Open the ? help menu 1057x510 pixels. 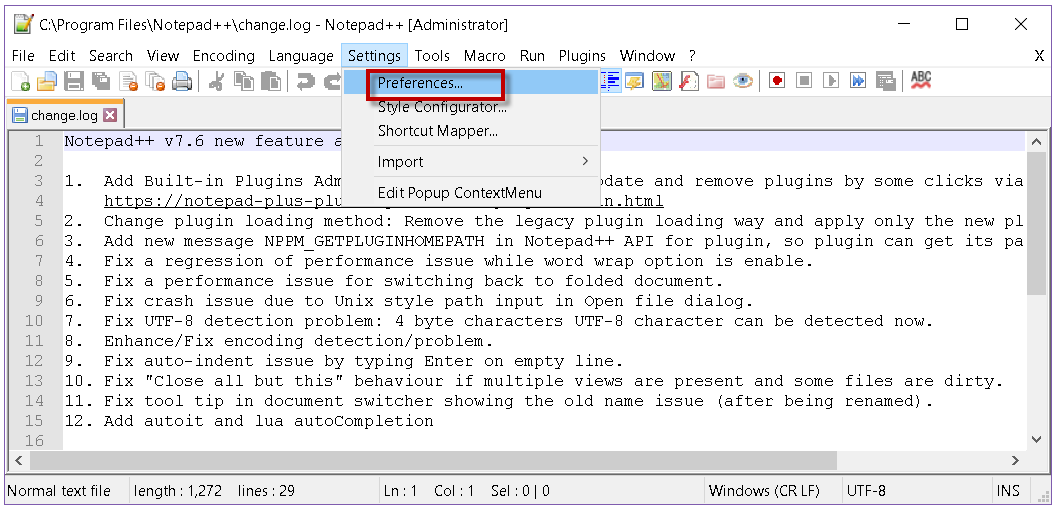click(692, 56)
